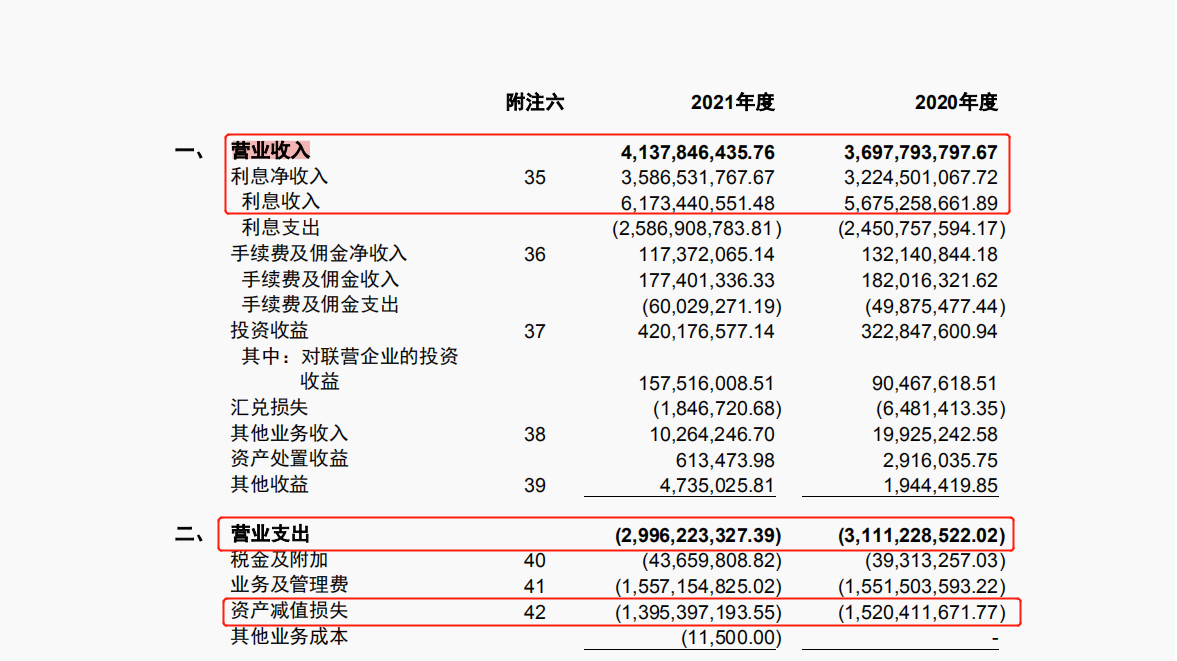
Task: Click value 182,016,321.62
Action: [929, 281]
